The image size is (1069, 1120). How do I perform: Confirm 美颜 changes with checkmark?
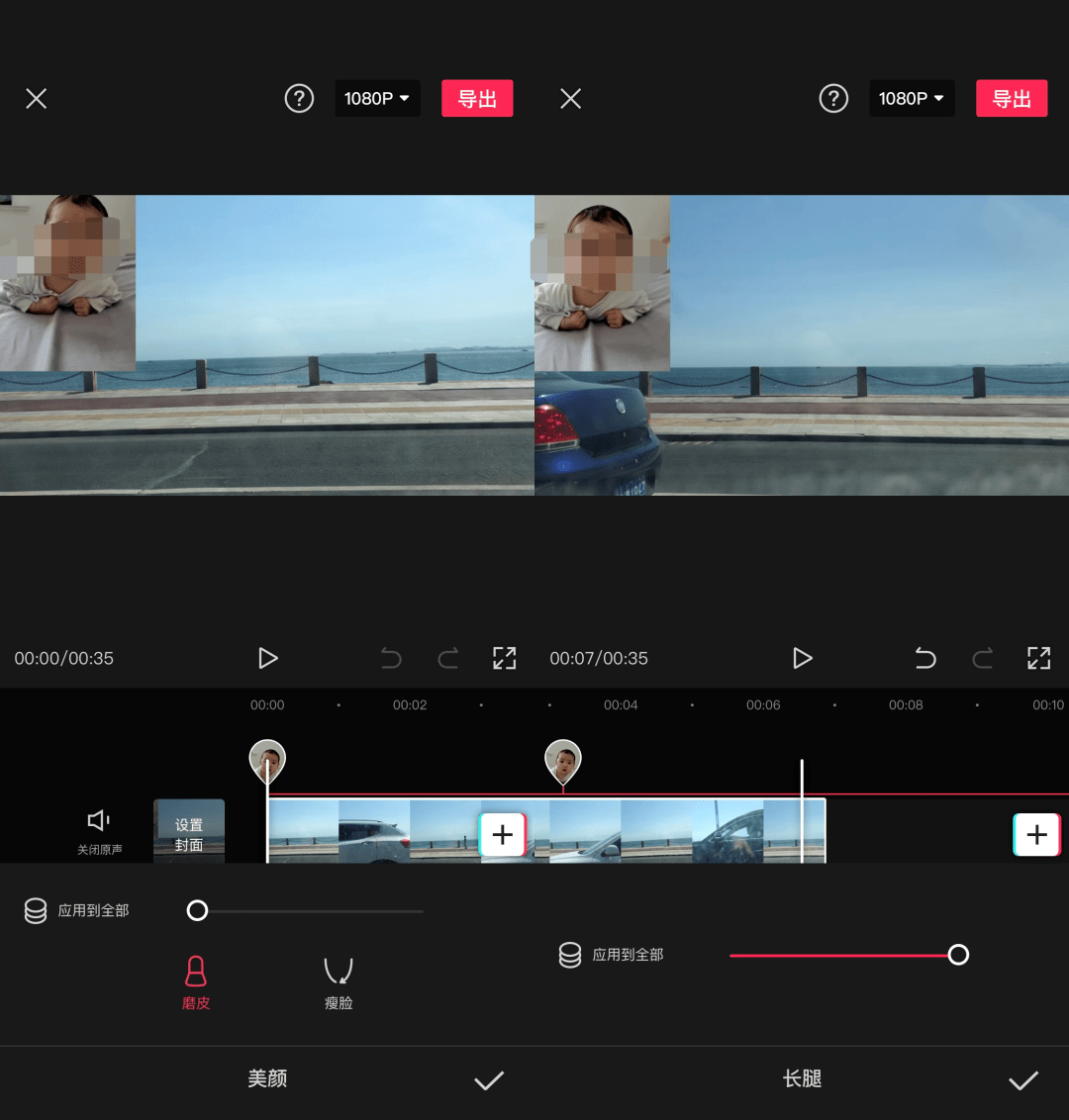(490, 1080)
